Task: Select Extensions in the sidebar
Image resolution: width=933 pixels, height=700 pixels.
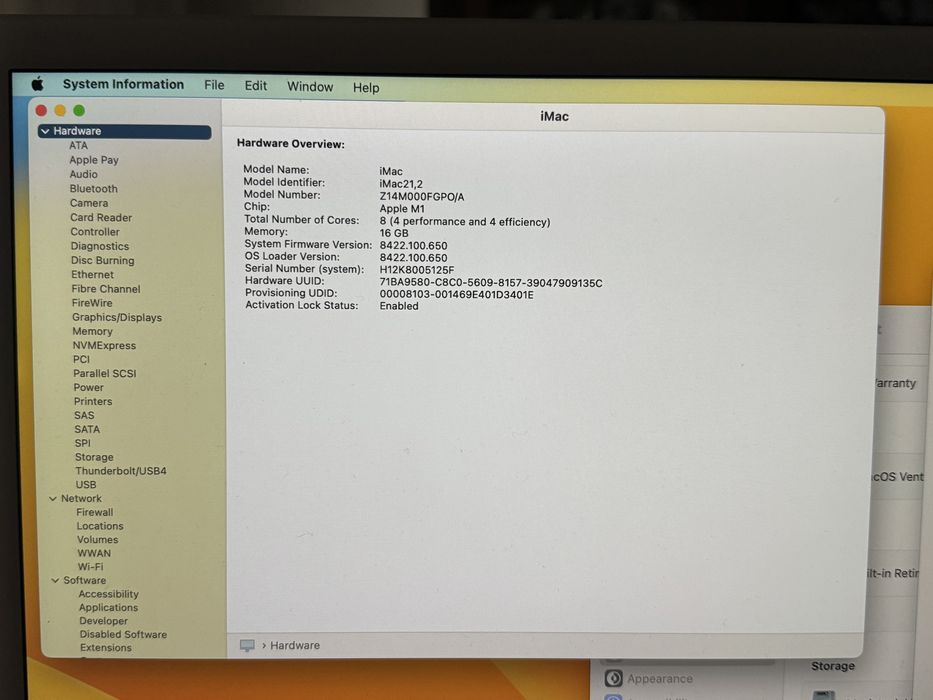Action: click(106, 648)
